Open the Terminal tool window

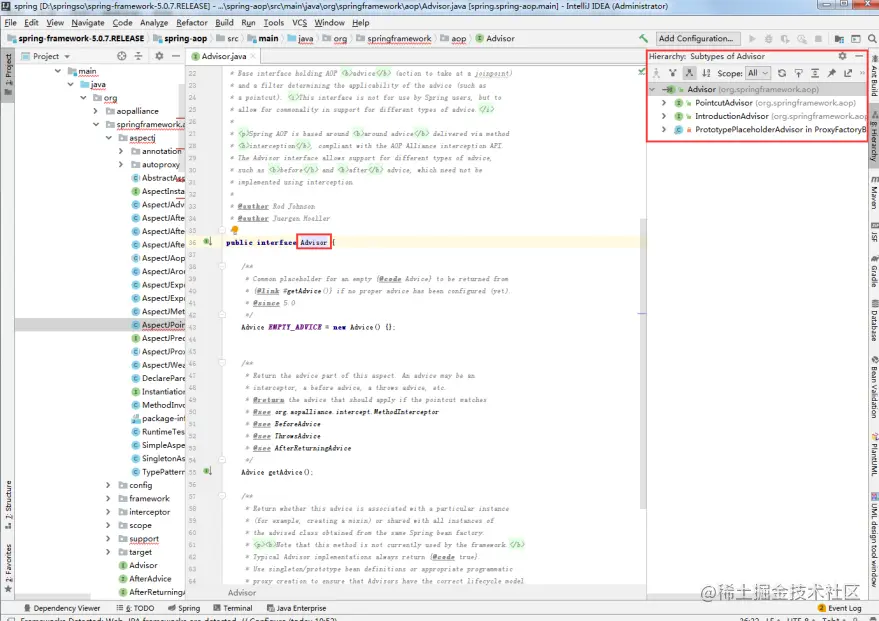[x=233, y=608]
